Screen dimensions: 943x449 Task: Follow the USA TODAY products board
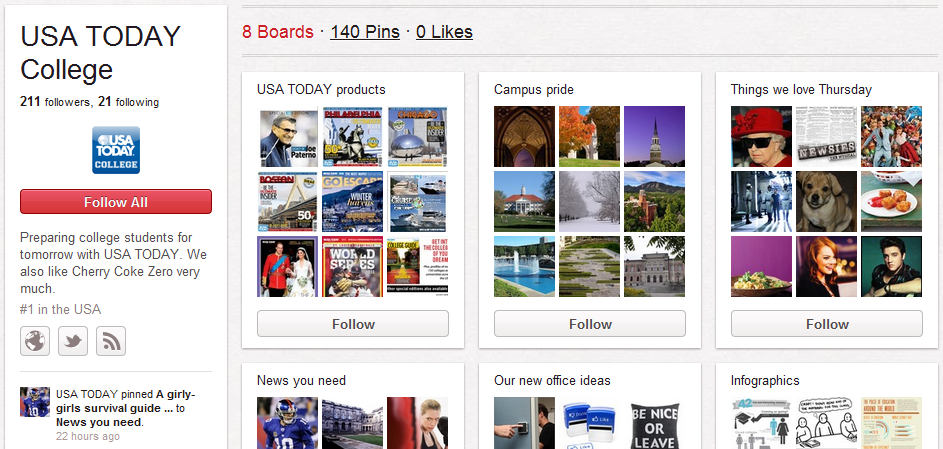pyautogui.click(x=353, y=324)
